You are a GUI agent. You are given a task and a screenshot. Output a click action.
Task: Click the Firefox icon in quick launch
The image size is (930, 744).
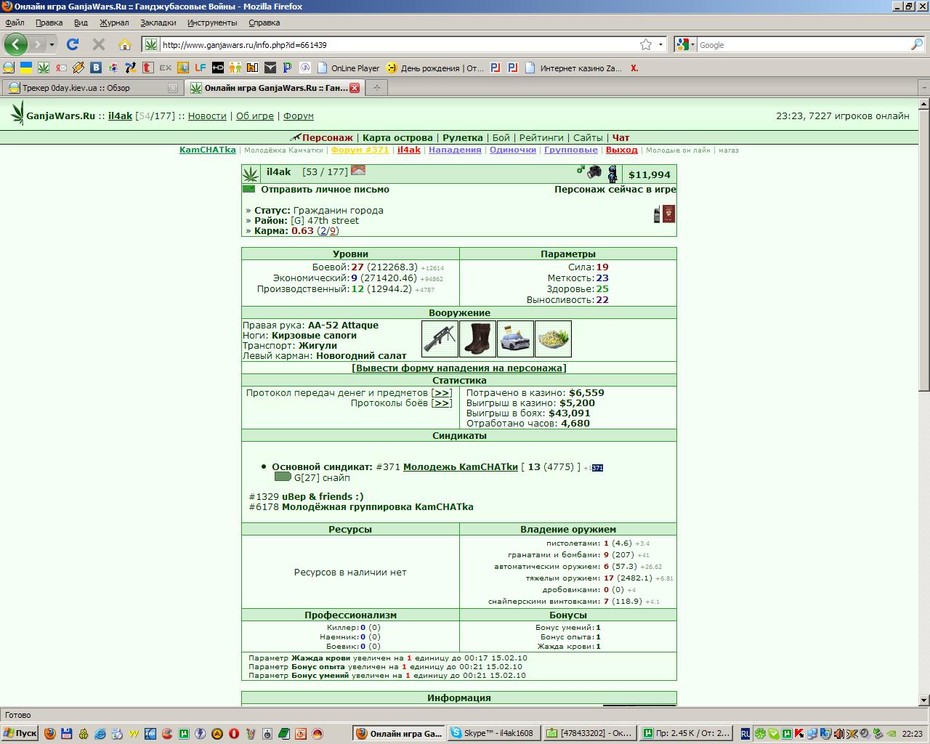(49, 733)
